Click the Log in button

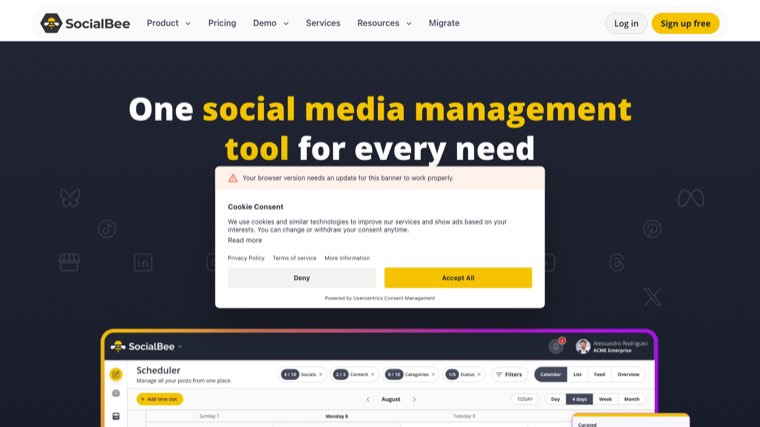[626, 23]
